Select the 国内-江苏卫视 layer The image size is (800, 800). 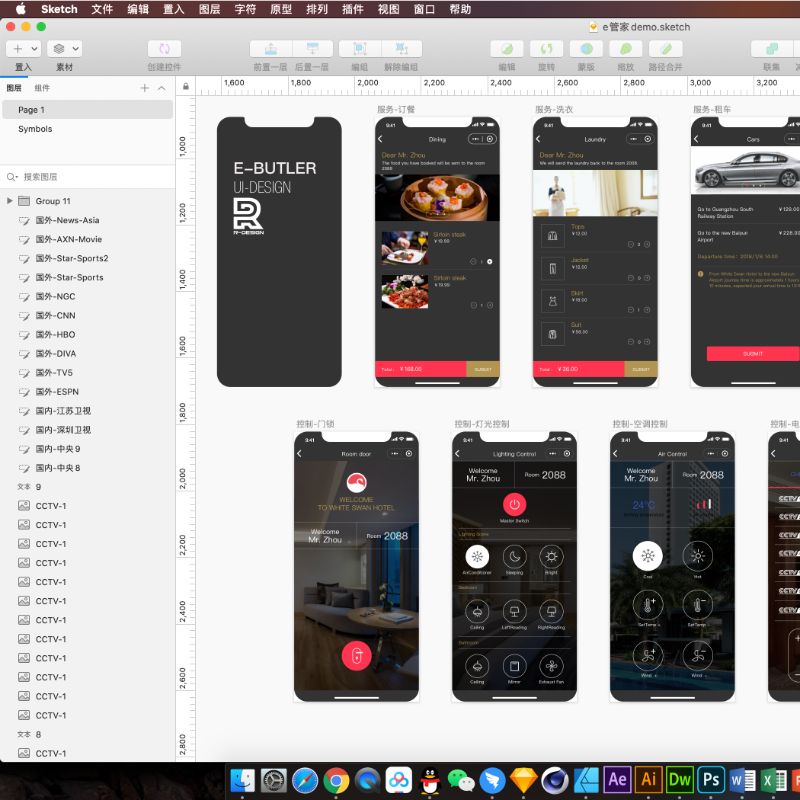tap(88, 411)
